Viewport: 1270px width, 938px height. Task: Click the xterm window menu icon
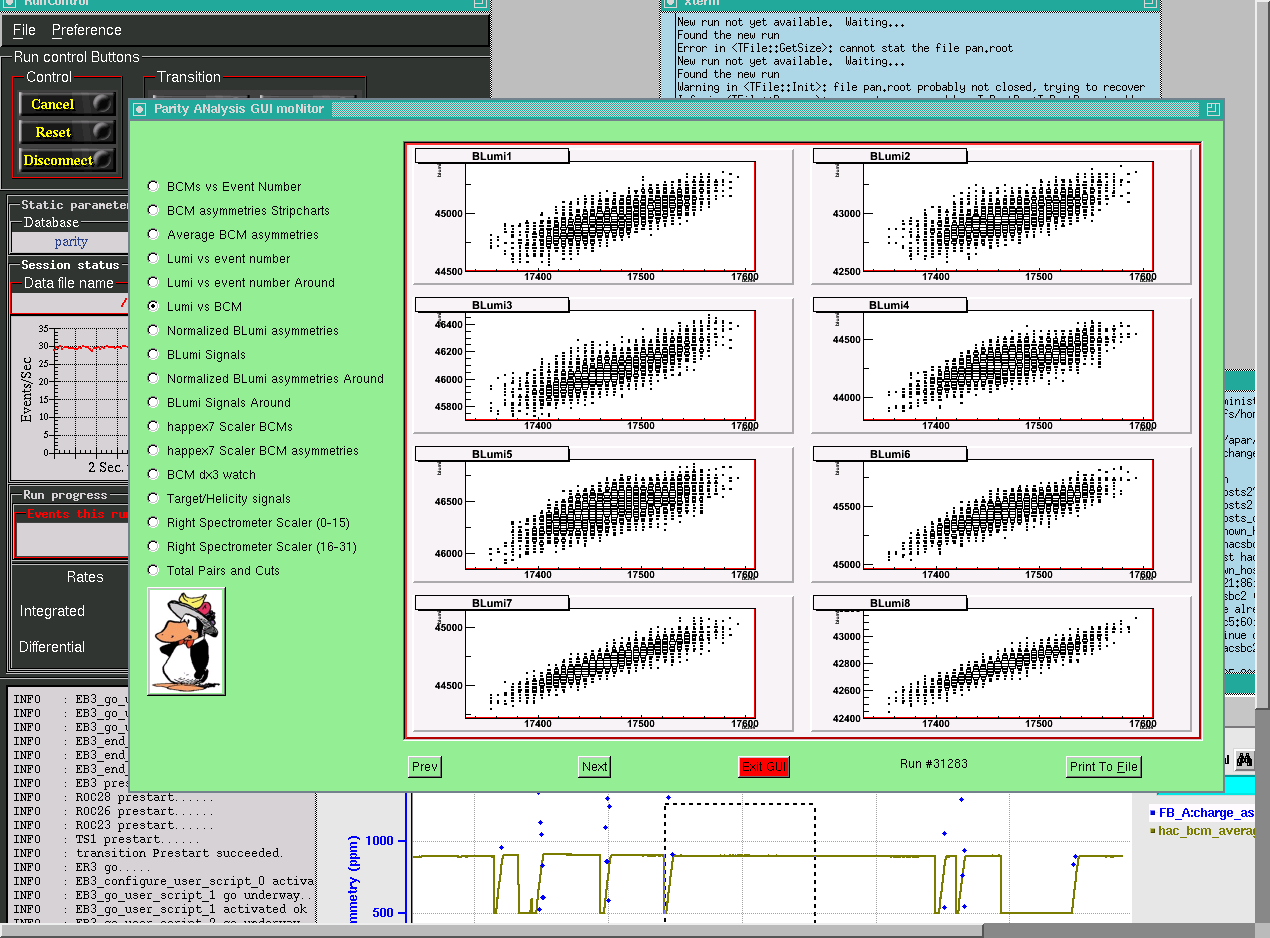tap(669, 3)
